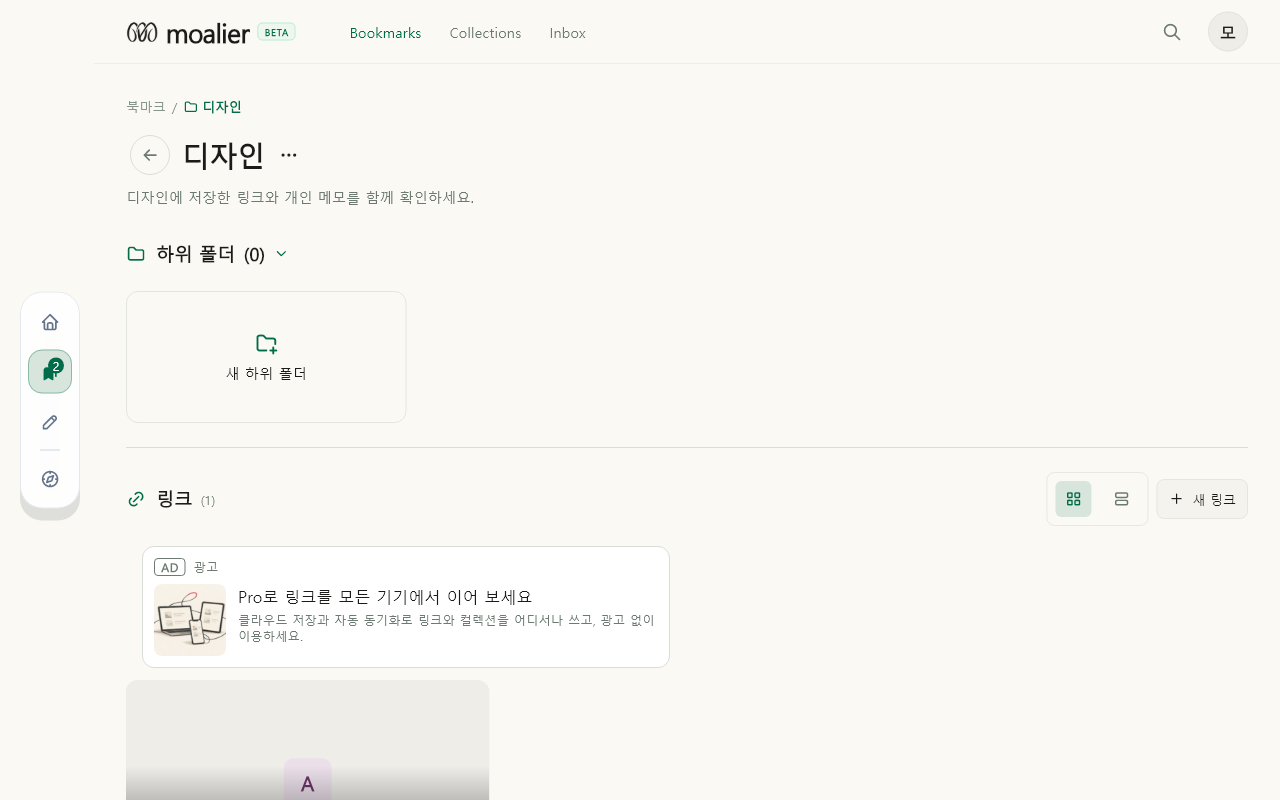Click the search magnifier icon
Viewport: 1280px width, 800px height.
pos(1172,32)
